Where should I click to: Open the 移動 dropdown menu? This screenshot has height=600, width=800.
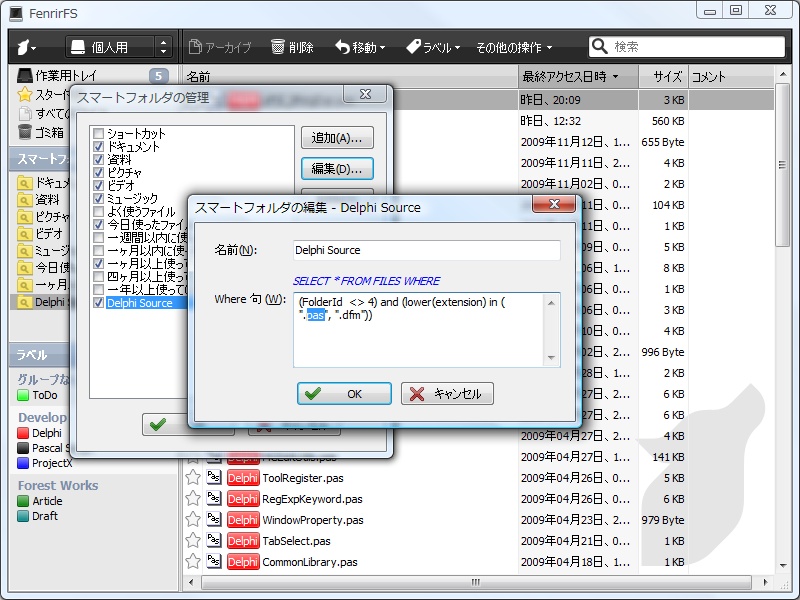[362, 45]
